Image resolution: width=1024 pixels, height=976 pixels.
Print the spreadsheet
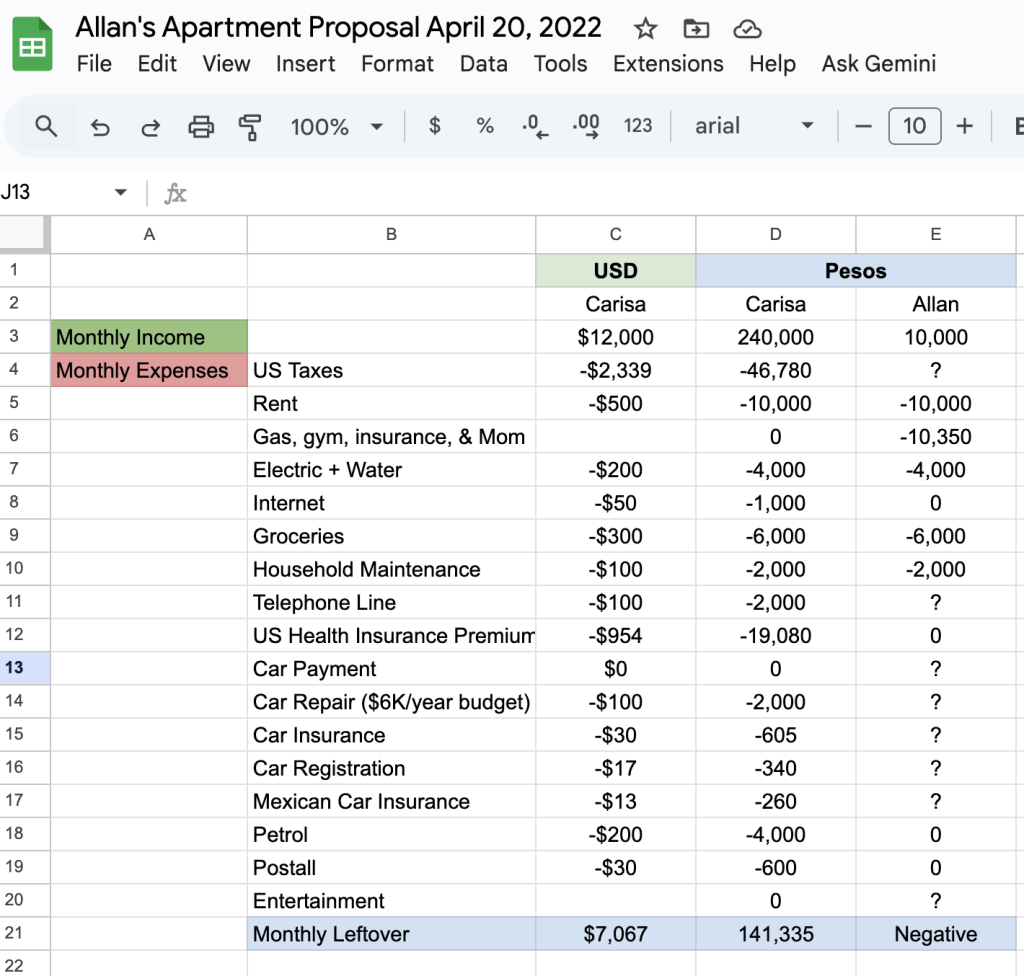tap(202, 126)
